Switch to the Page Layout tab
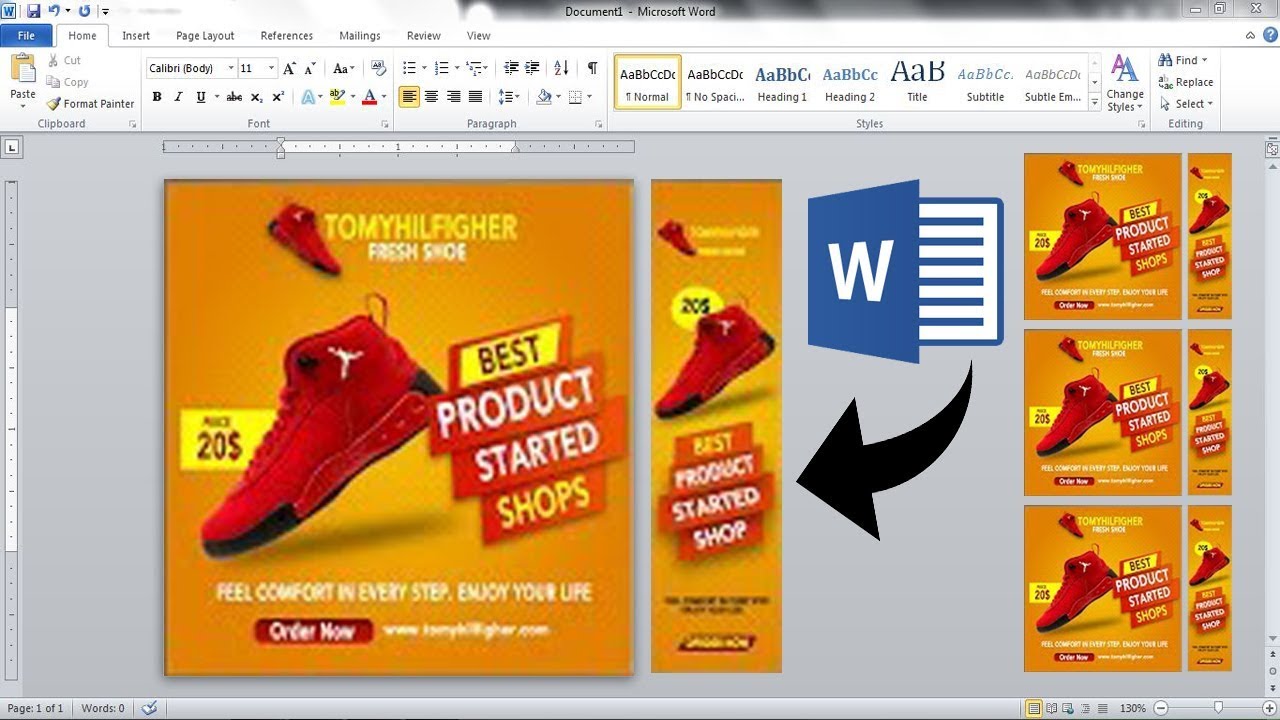This screenshot has width=1280, height=720. coord(205,35)
